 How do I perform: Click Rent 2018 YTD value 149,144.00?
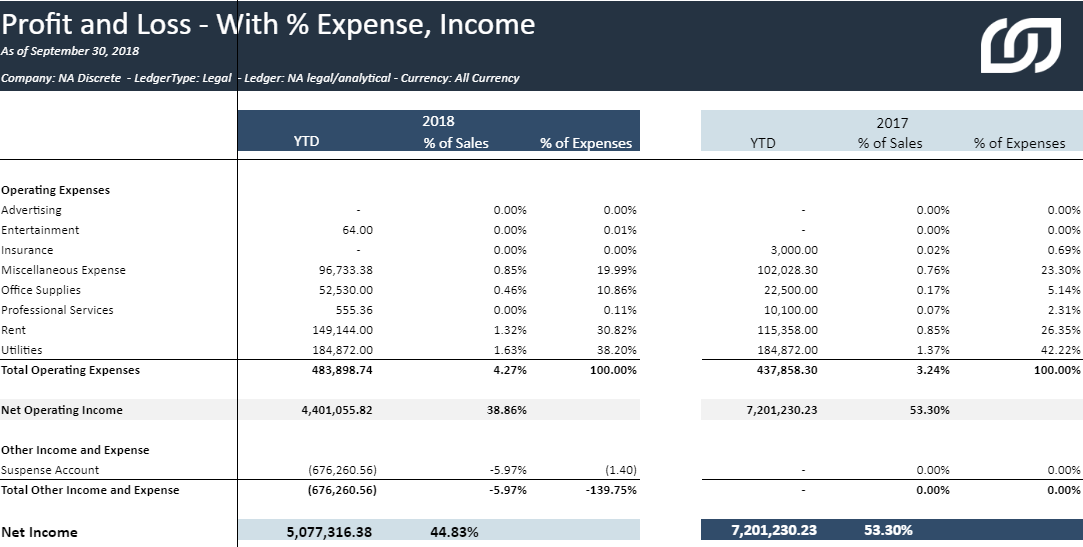pos(342,330)
